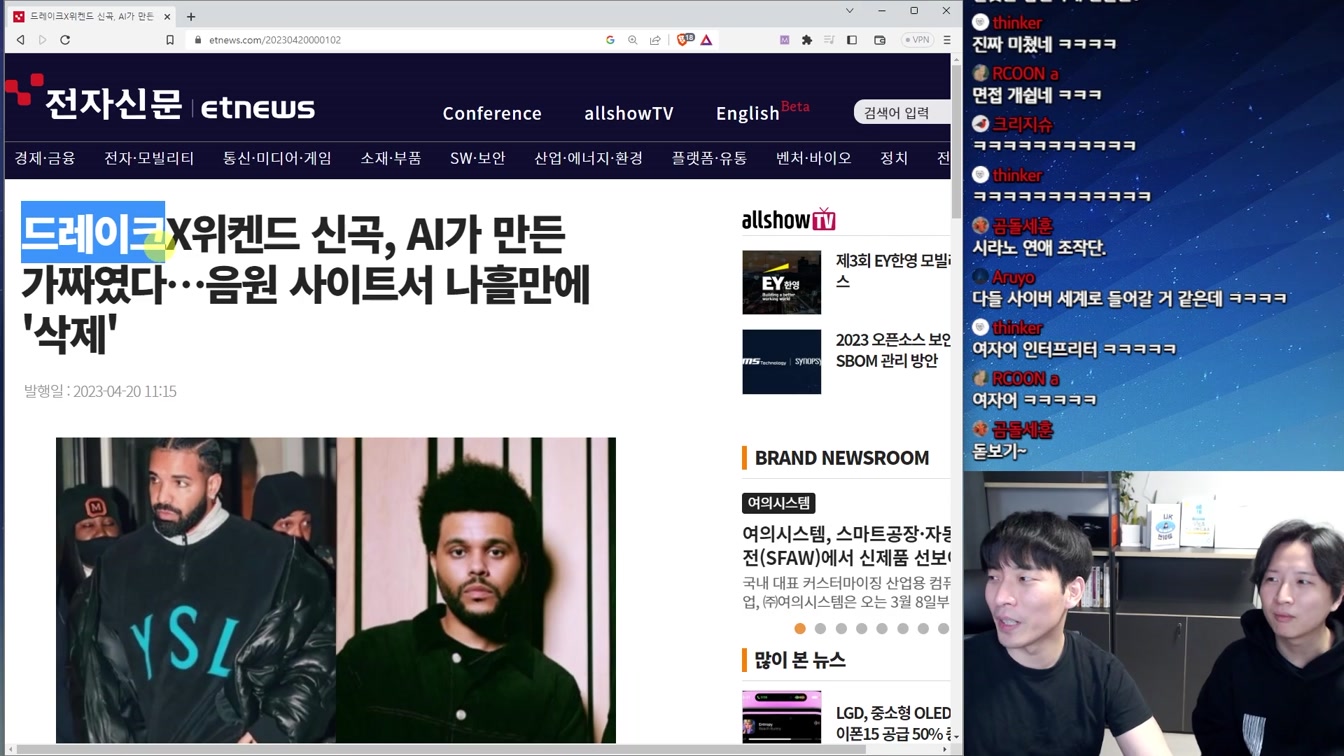Open the zoom magnifier in the address bar
The width and height of the screenshot is (1344, 756).
click(x=632, y=40)
